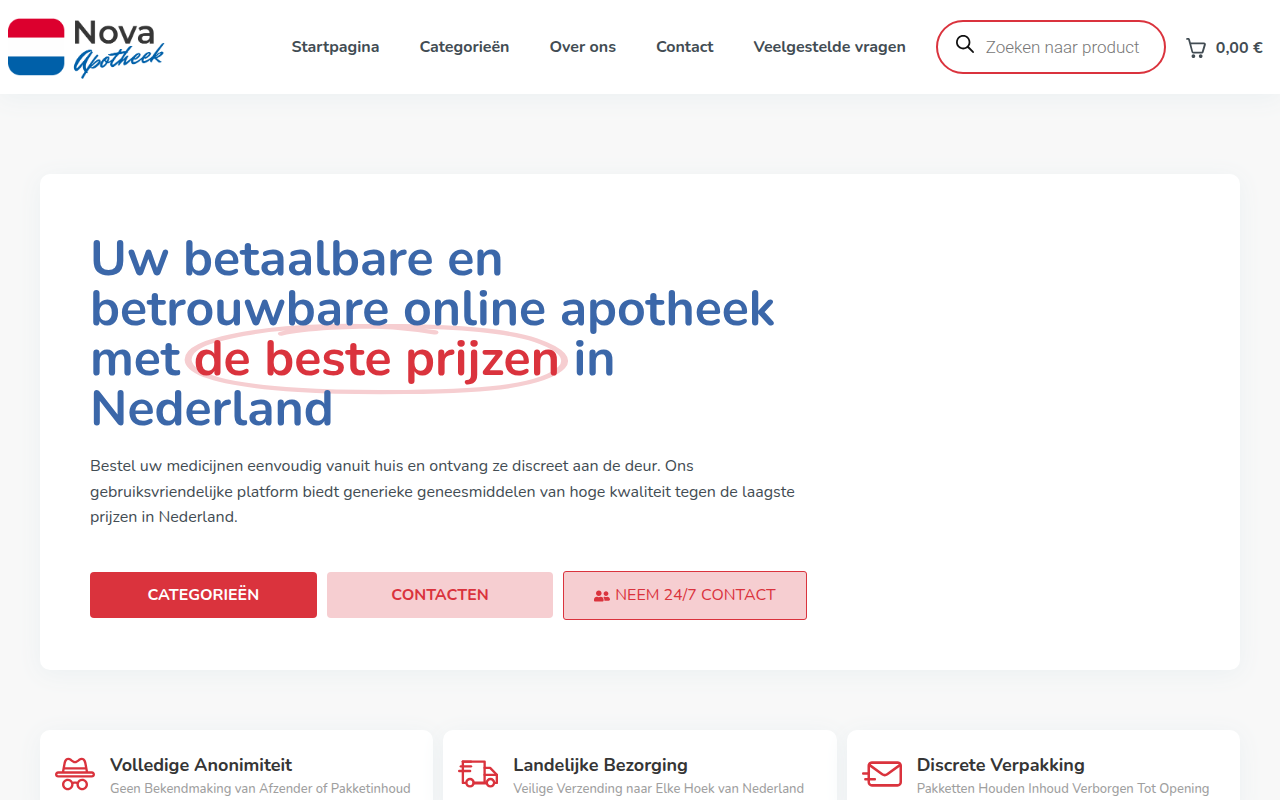
Task: Open the shopping cart icon
Action: 1196,47
